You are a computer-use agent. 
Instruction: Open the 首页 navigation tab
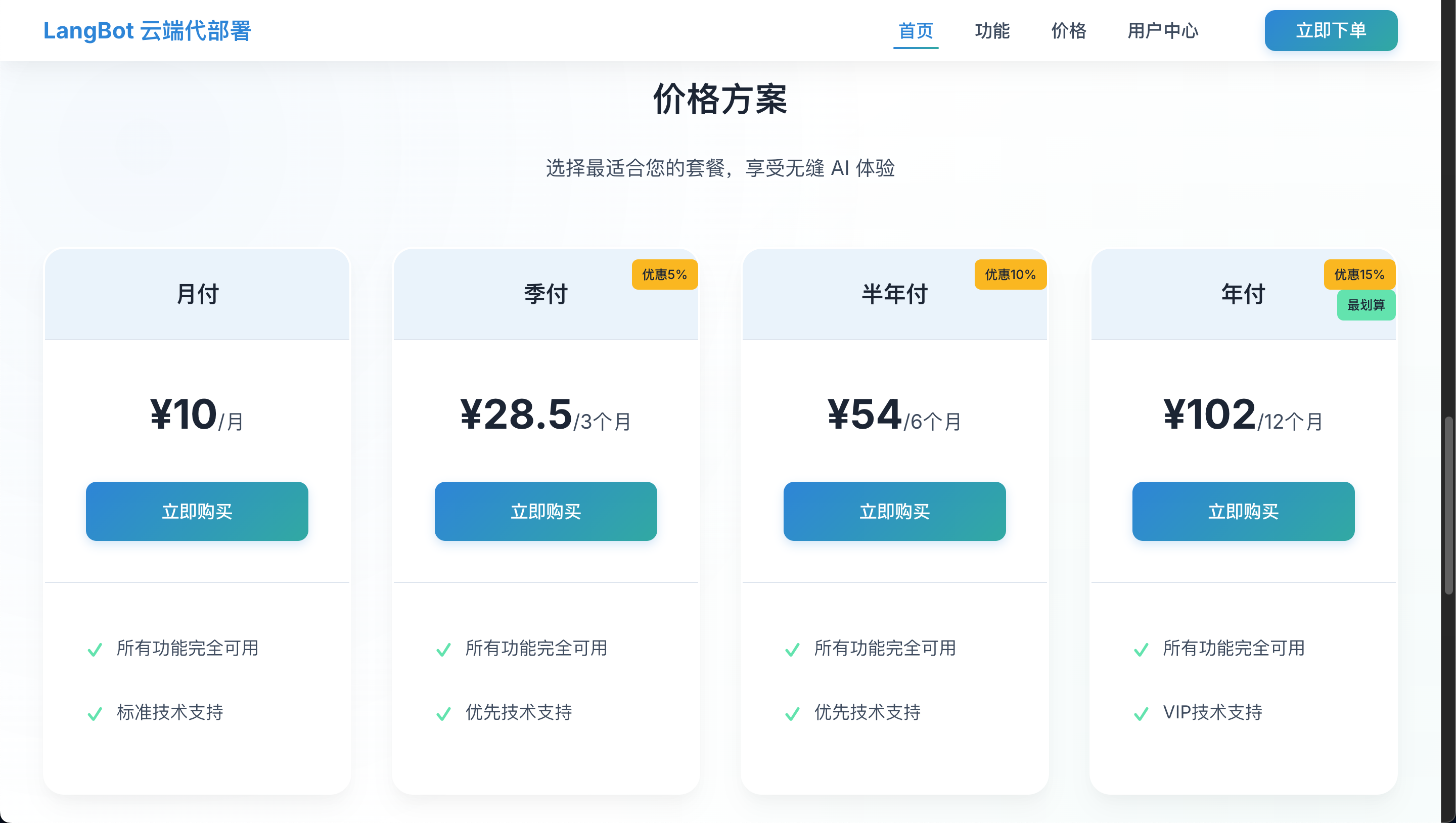point(916,30)
